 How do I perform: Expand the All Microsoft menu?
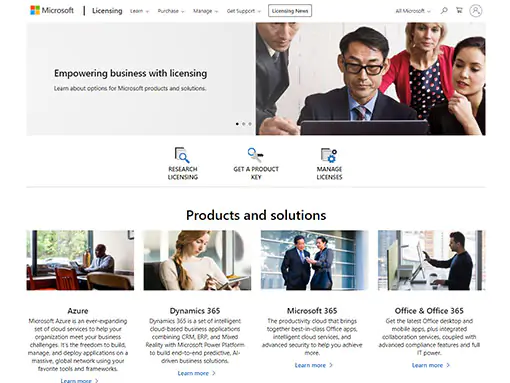coord(413,11)
